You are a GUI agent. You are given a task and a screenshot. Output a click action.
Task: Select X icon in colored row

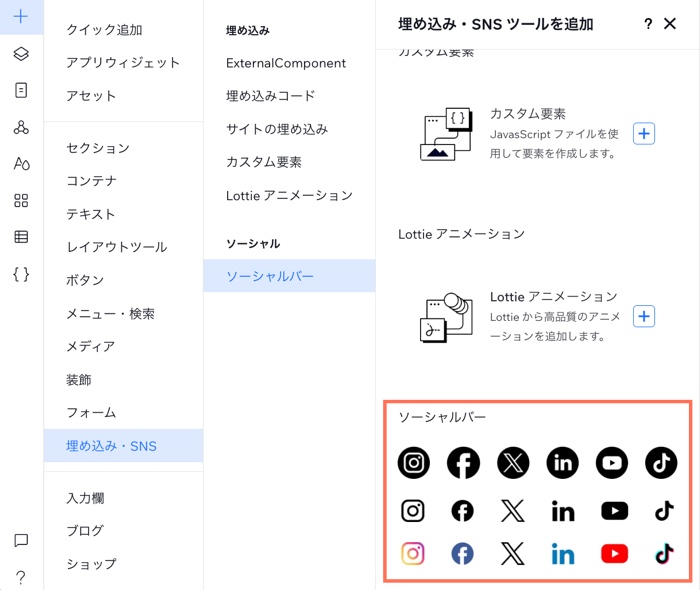(x=512, y=554)
